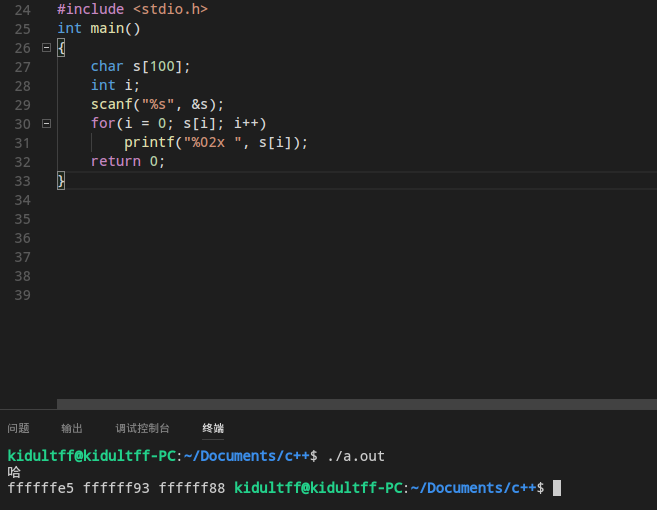Click line number 33 in the gutter

click(23, 181)
